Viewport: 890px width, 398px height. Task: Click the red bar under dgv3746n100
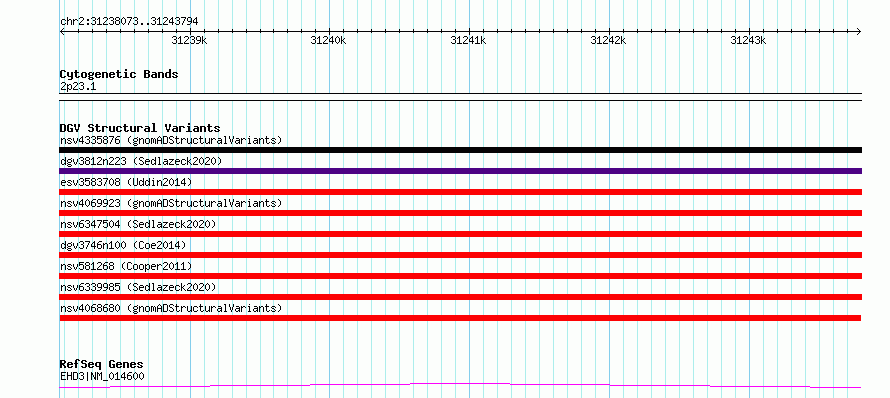[x=460, y=255]
